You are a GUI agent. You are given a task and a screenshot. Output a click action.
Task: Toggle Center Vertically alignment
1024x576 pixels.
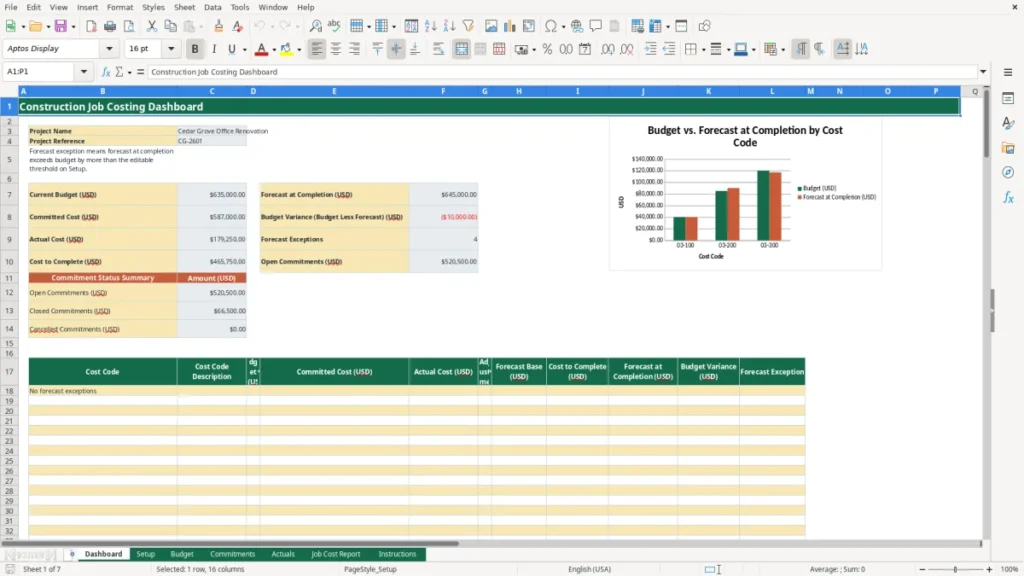396,49
